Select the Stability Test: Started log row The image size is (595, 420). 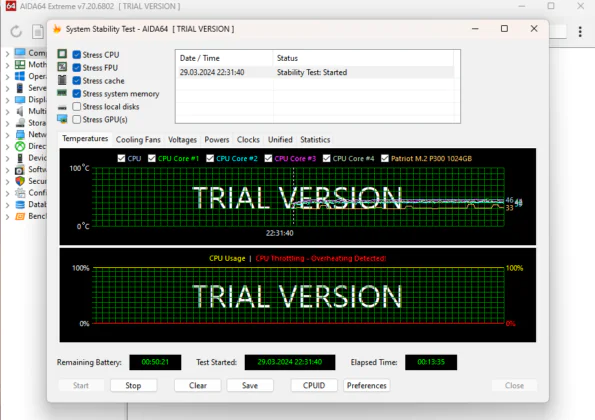coord(316,72)
